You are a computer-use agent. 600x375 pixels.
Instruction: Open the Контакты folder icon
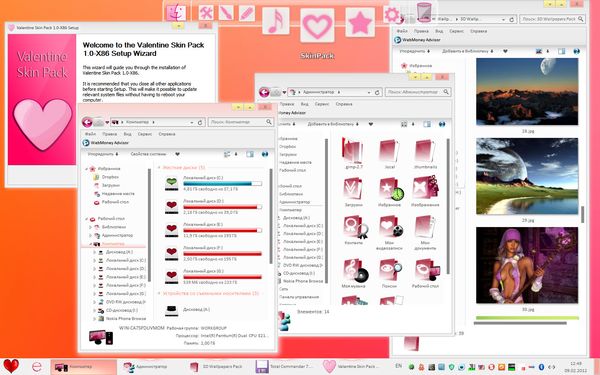pos(354,227)
